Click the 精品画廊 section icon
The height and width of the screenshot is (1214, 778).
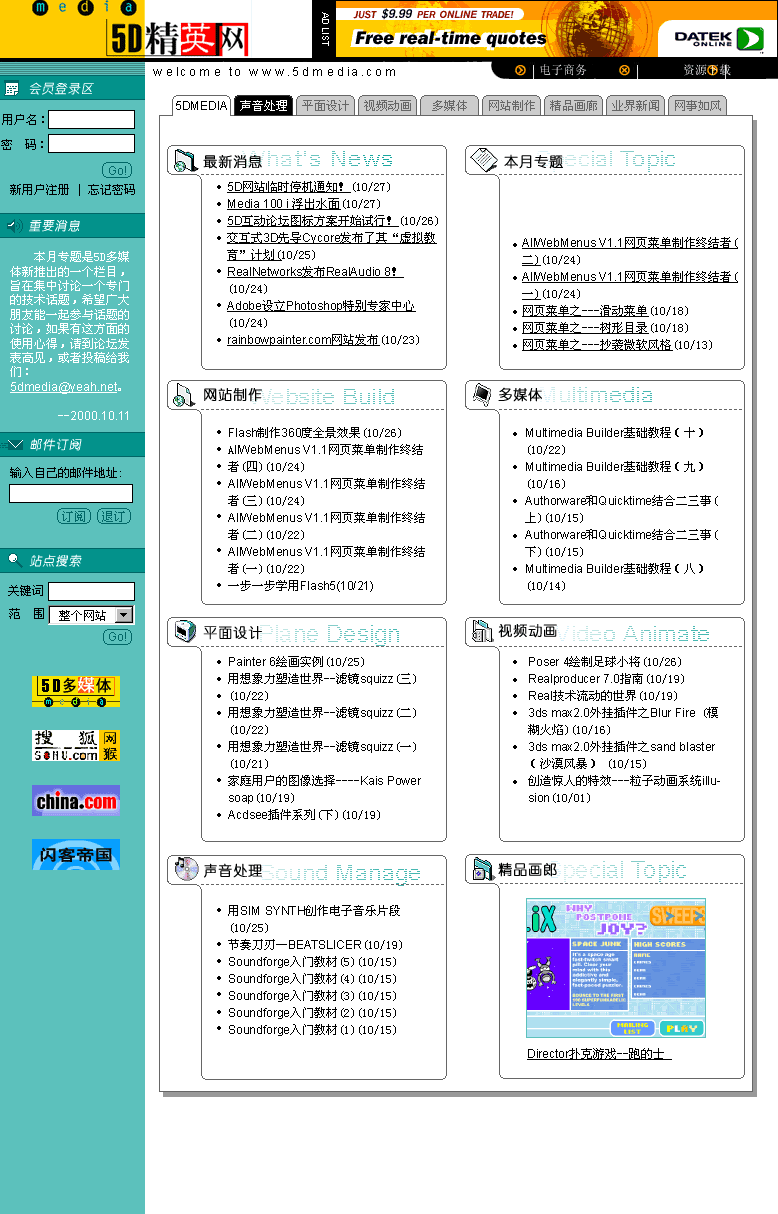click(x=483, y=869)
